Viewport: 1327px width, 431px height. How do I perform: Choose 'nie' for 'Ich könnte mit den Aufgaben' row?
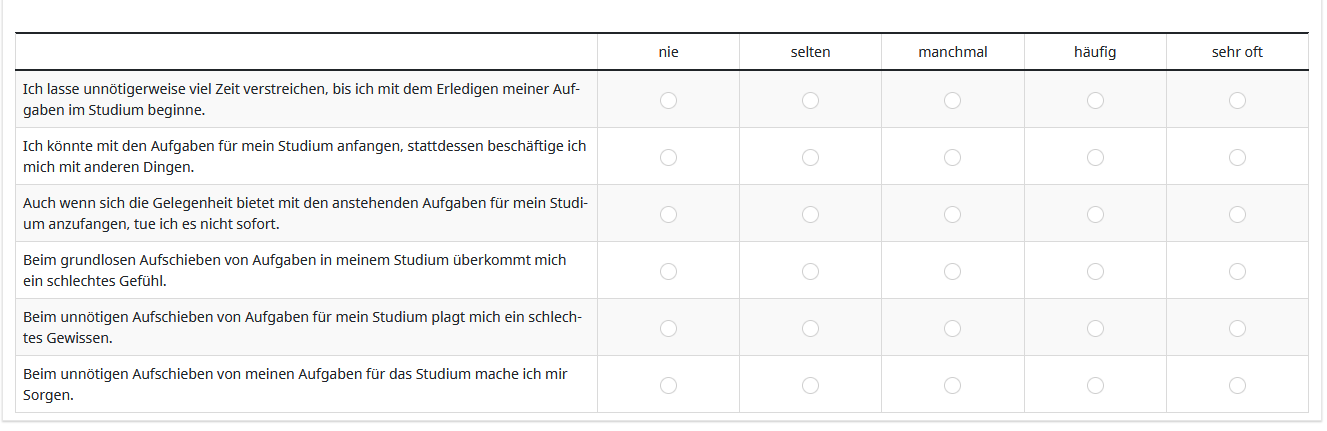point(668,157)
